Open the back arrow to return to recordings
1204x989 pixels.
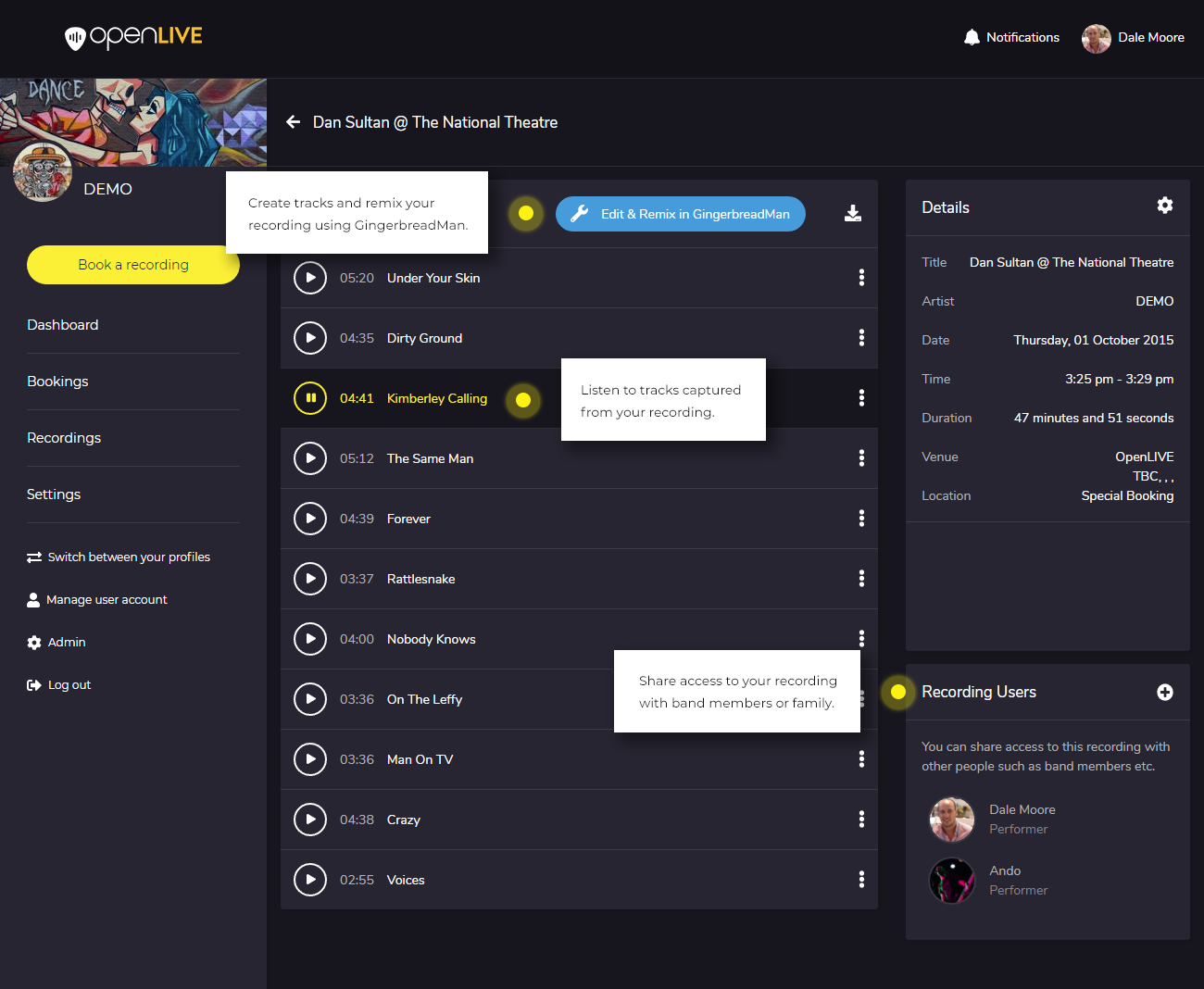(x=293, y=121)
